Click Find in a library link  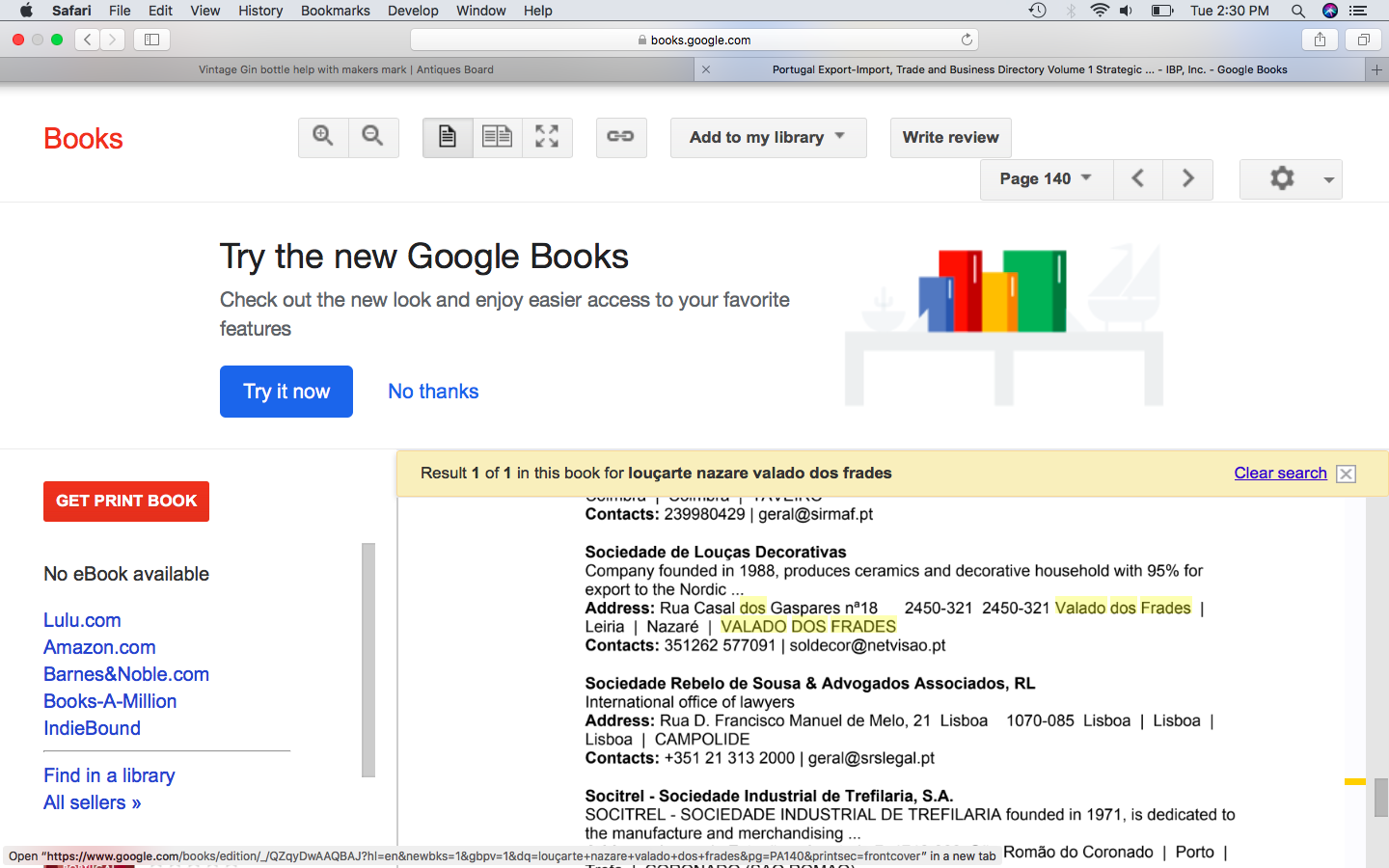109,775
